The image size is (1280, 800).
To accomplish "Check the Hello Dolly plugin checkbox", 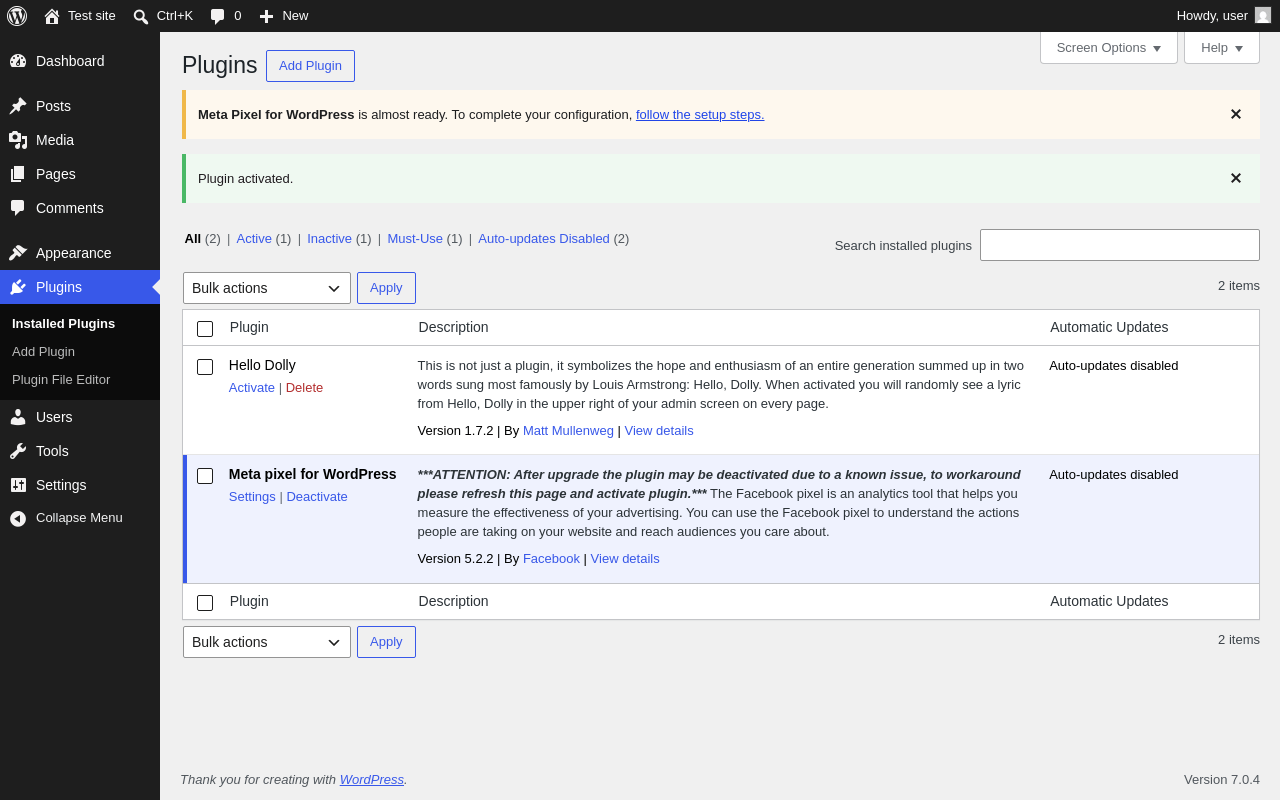I will [x=205, y=367].
